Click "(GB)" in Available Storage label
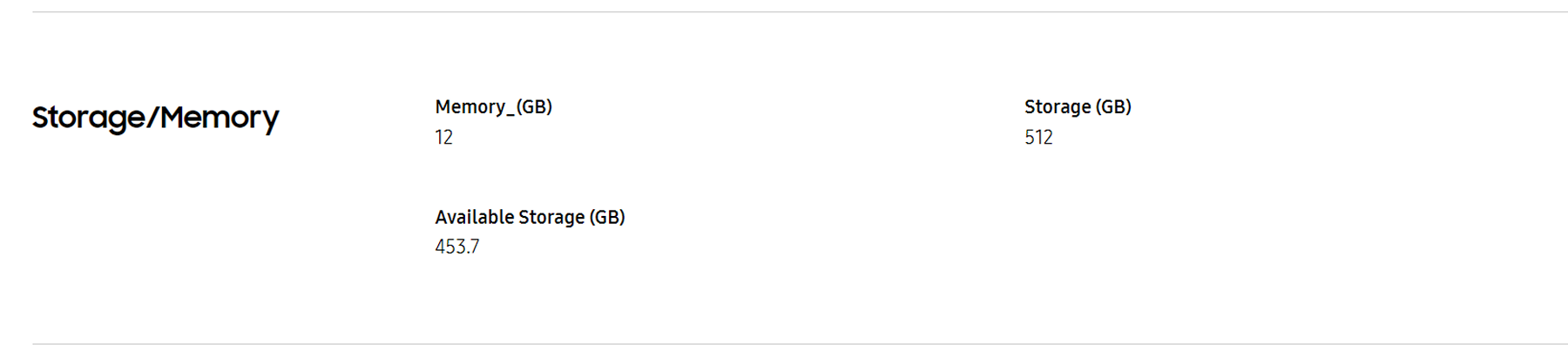The image size is (1568, 358). (x=607, y=217)
